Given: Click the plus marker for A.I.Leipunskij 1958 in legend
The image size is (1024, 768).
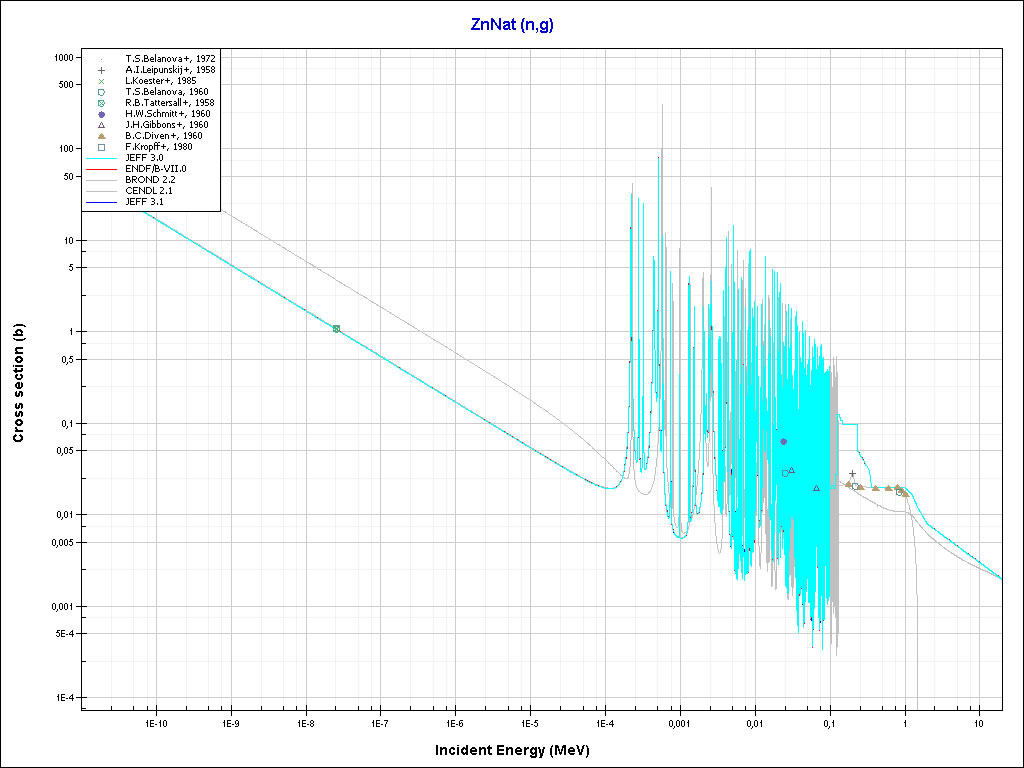Looking at the screenshot, I should (x=102, y=70).
